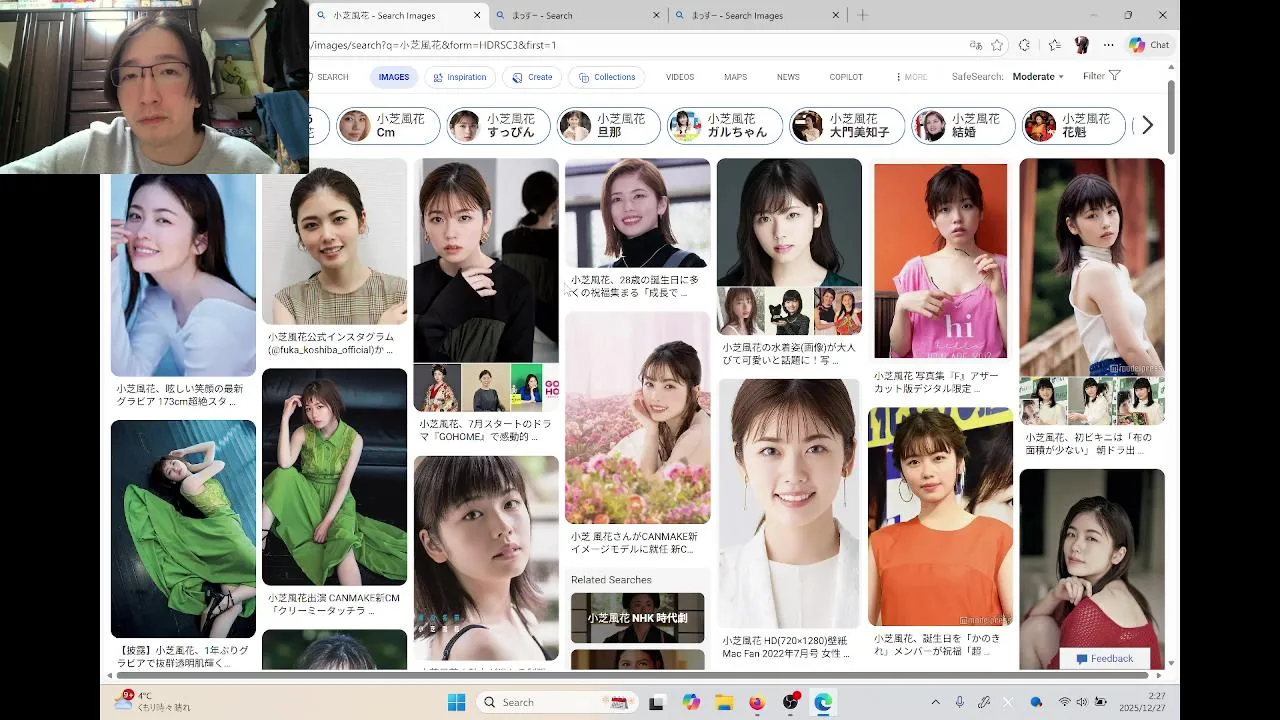Select the 小芝風花 すっぴん suggestion chip
Viewport: 1280px width, 720px height.
(498, 126)
